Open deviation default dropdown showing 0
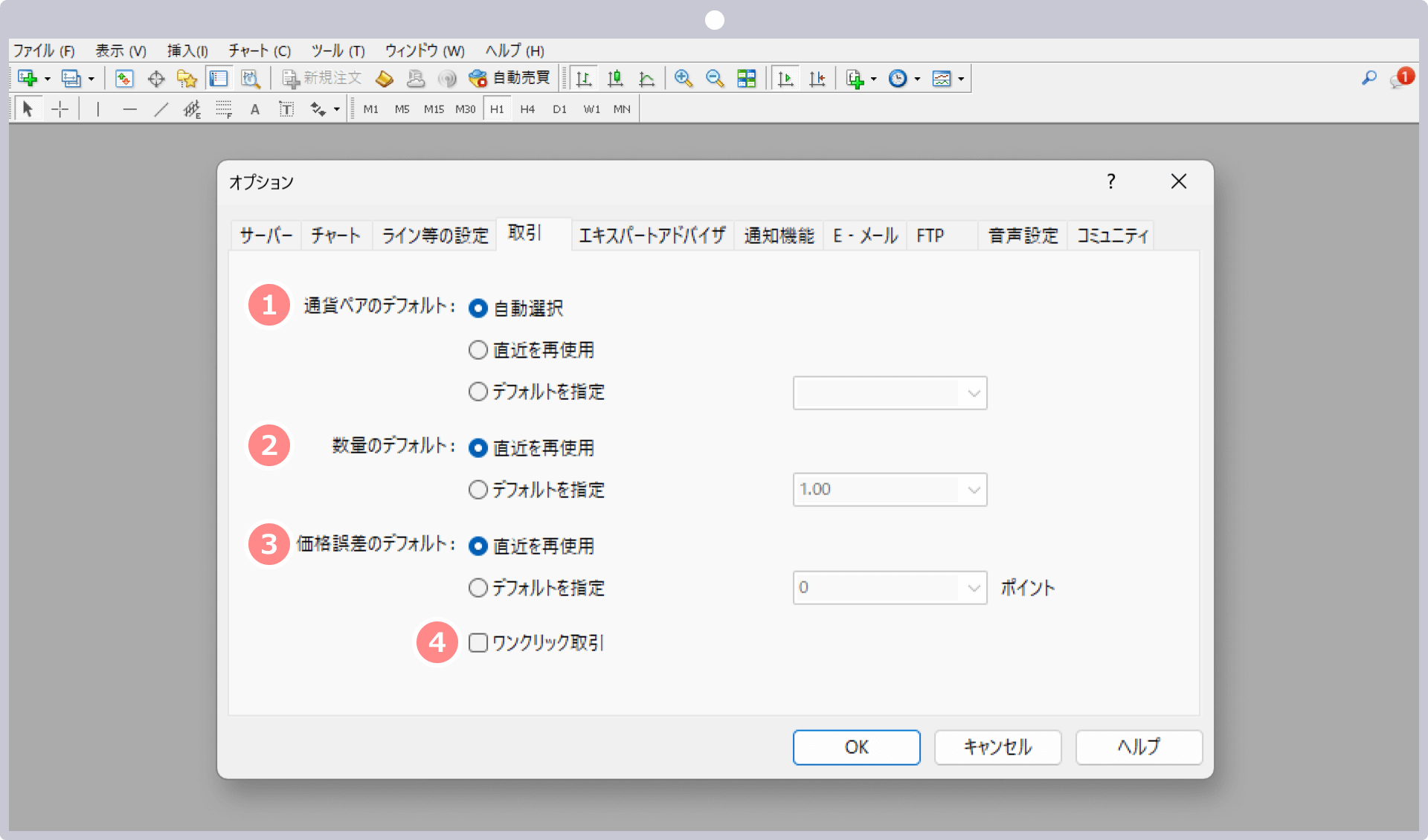This screenshot has height=840, width=1428. click(890, 588)
